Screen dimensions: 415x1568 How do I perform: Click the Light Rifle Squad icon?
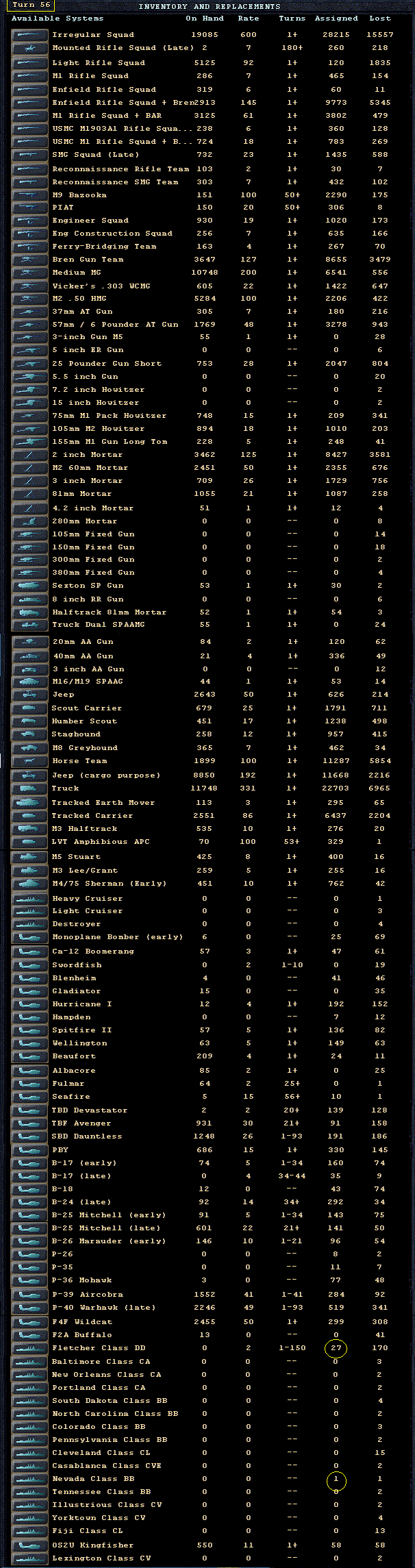click(30, 62)
